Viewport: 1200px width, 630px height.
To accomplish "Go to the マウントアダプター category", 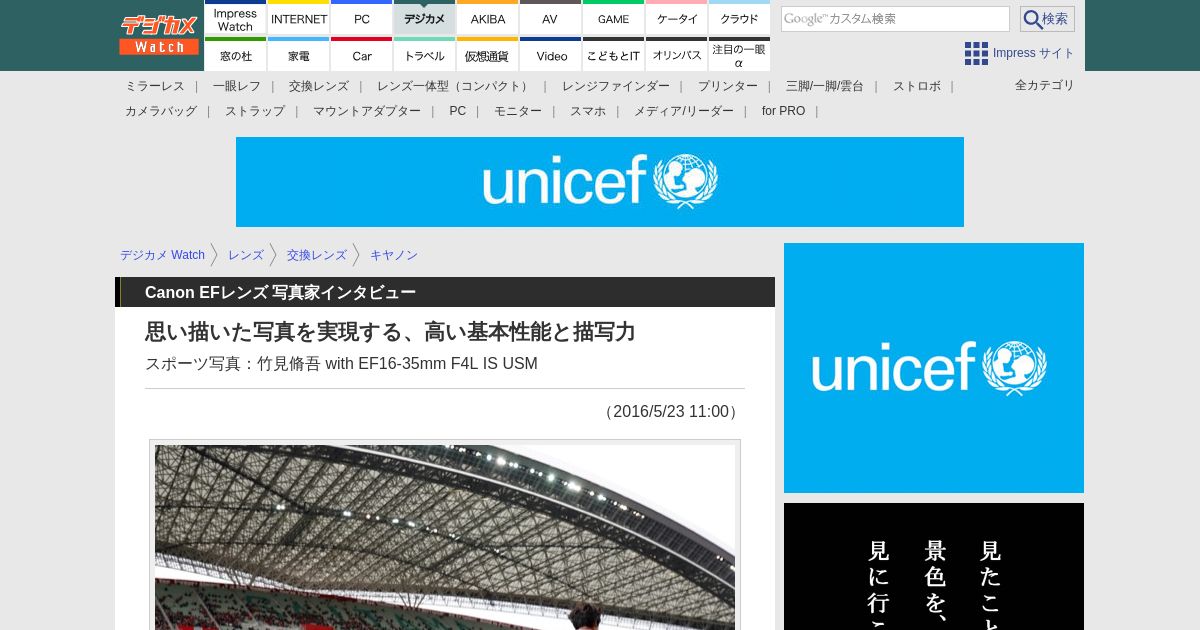I will tap(367, 111).
